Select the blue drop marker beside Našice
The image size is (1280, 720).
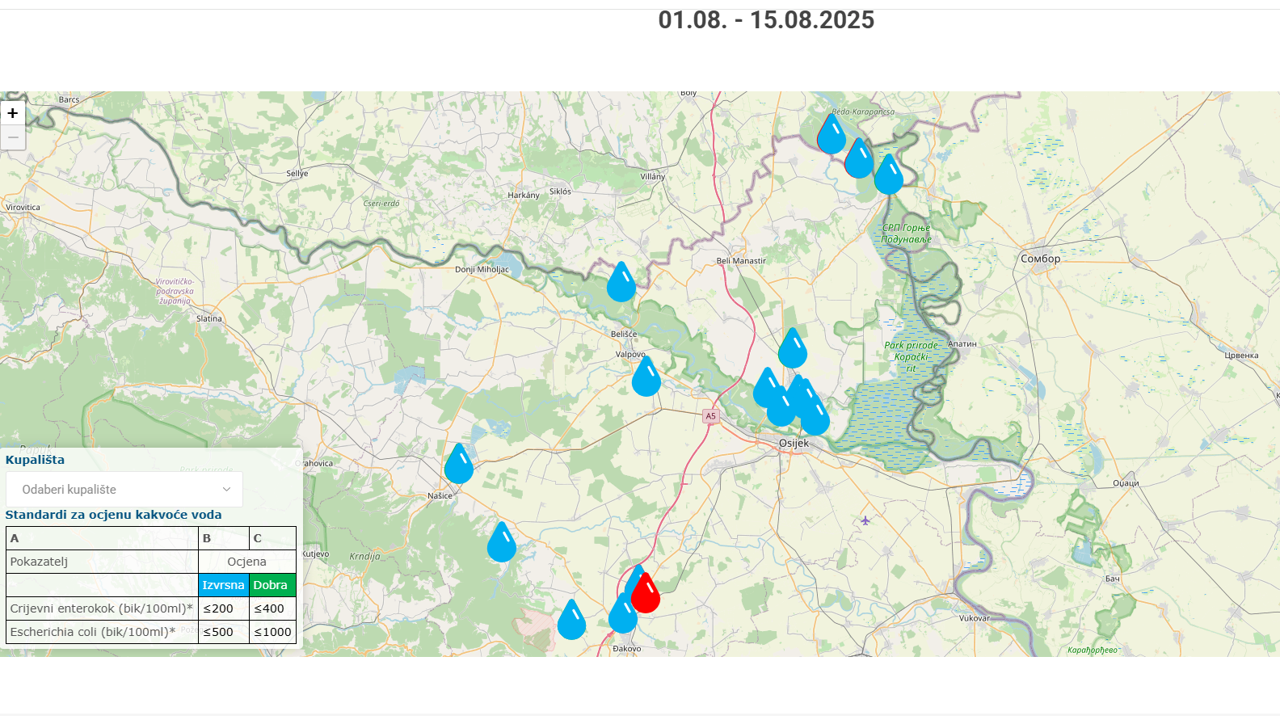pyautogui.click(x=459, y=463)
